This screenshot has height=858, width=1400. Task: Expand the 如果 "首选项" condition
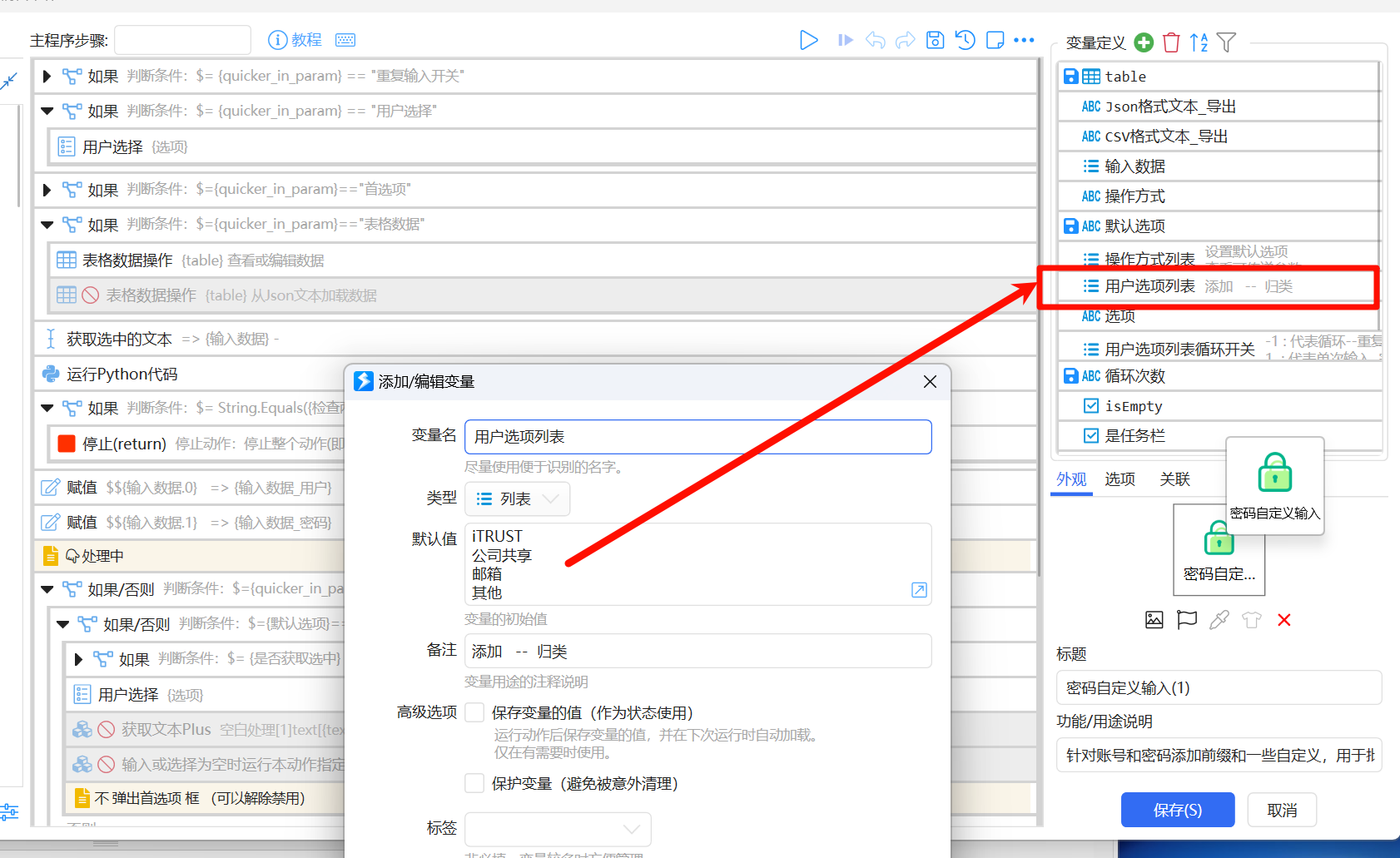point(47,190)
